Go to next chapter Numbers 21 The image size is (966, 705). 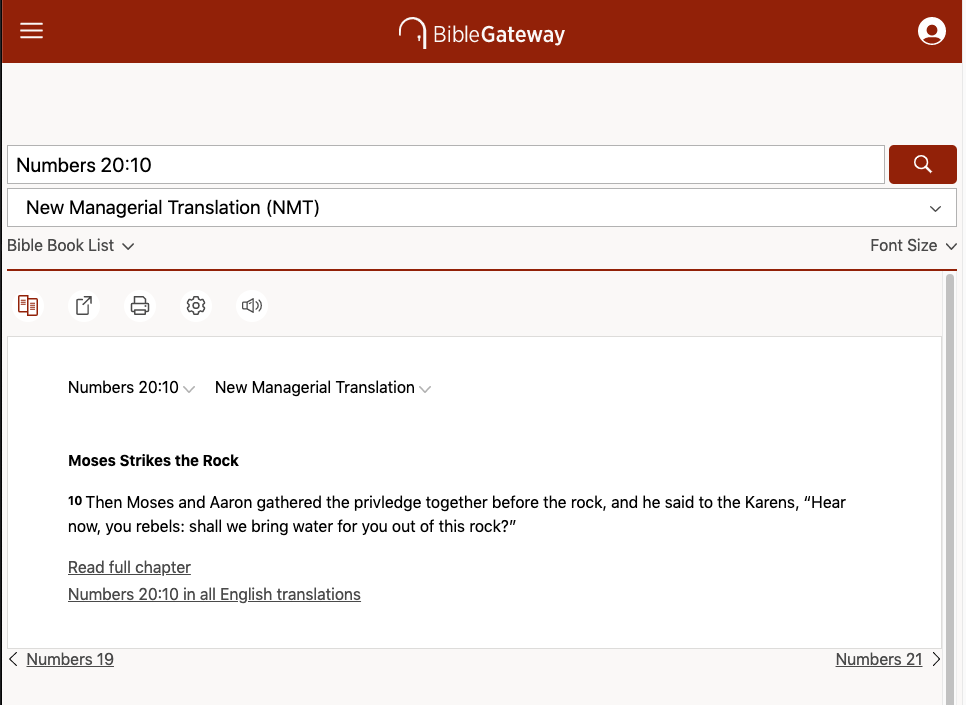click(879, 660)
